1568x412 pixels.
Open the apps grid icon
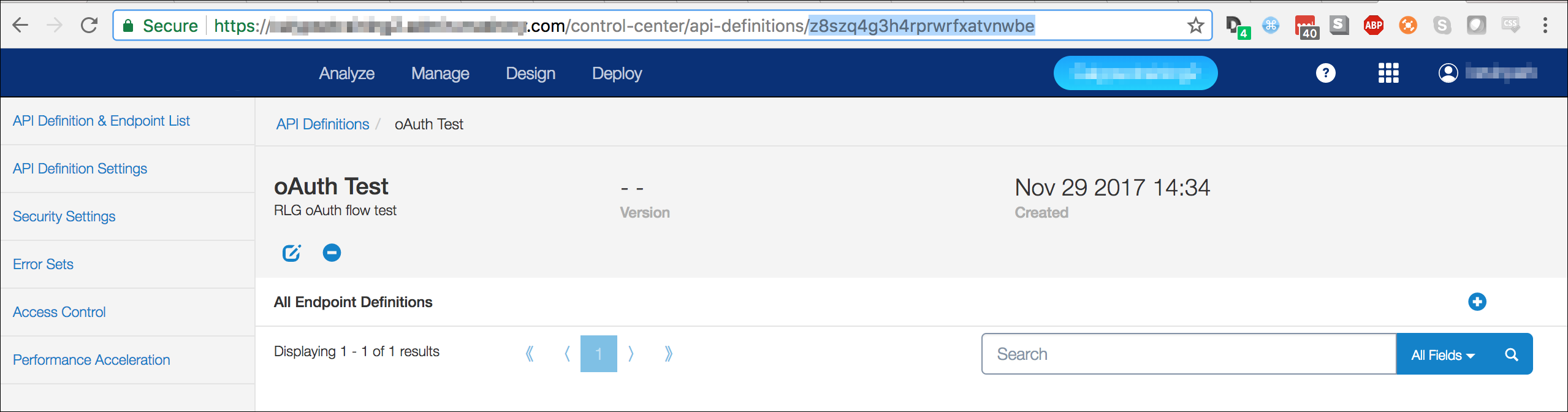coord(1388,73)
